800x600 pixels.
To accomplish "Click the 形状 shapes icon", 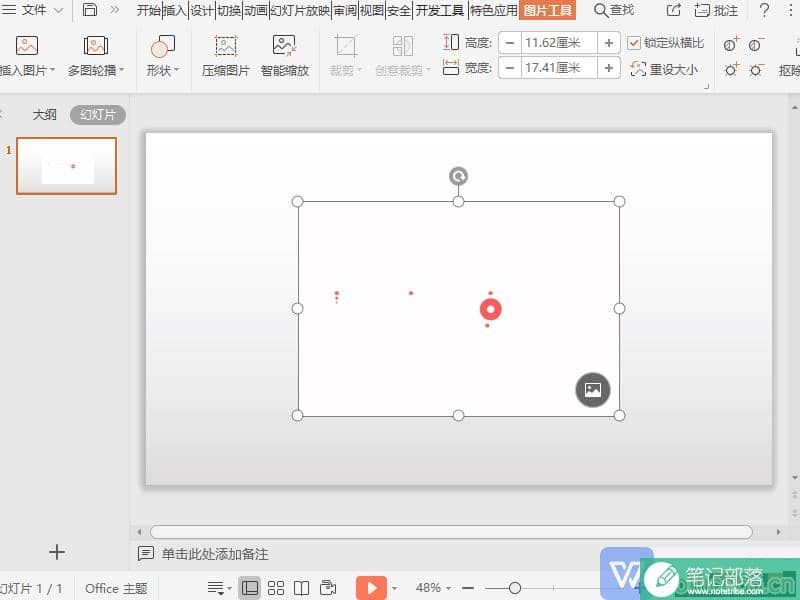I will click(x=163, y=46).
